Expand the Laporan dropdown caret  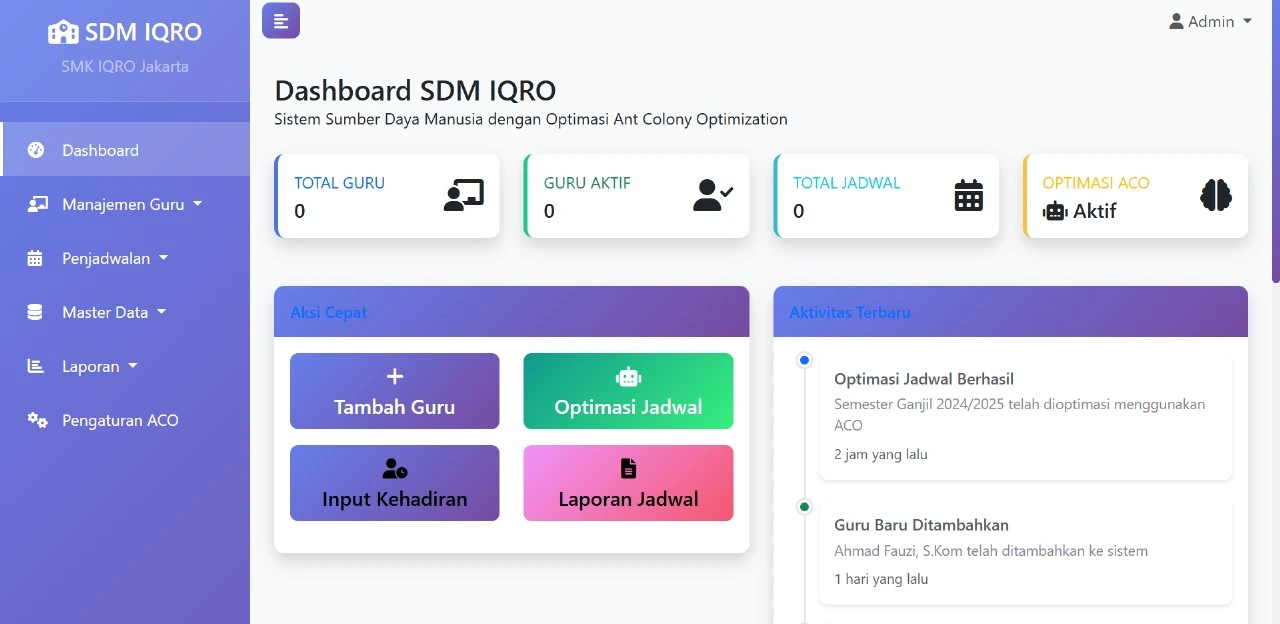click(133, 365)
